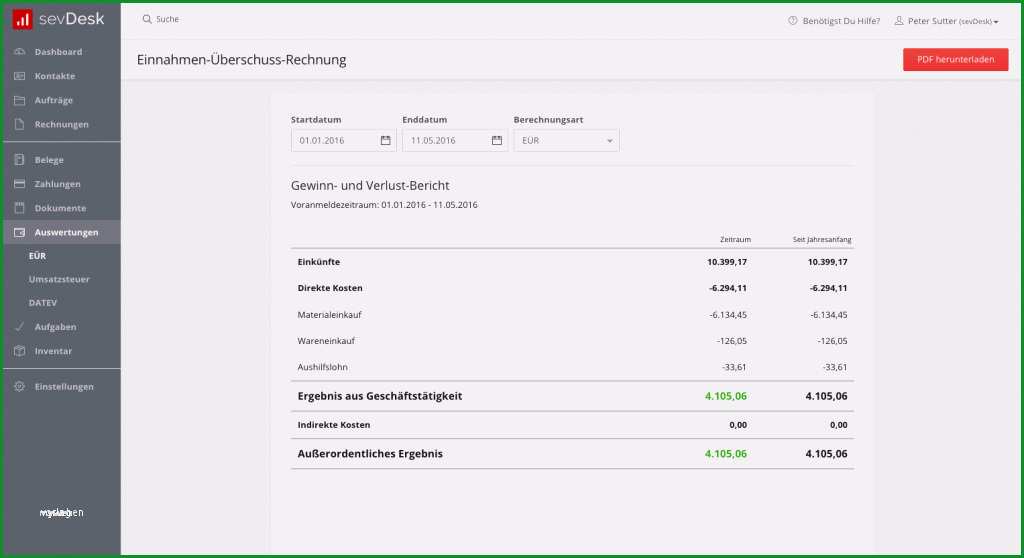Click the Benötigst Du Hilfe? link

pos(834,21)
